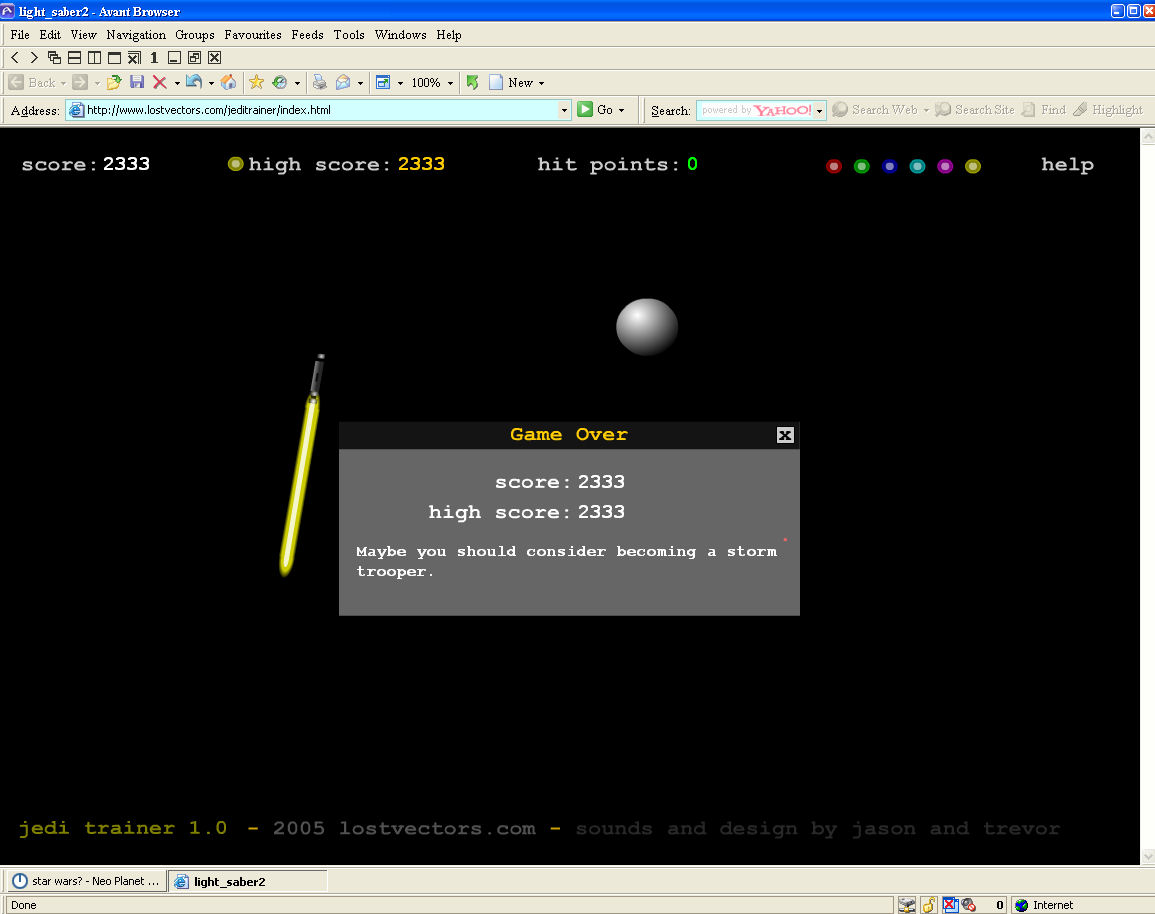
Task: Switch to 'star wars? - Neo Planet' tab
Action: coord(87,881)
